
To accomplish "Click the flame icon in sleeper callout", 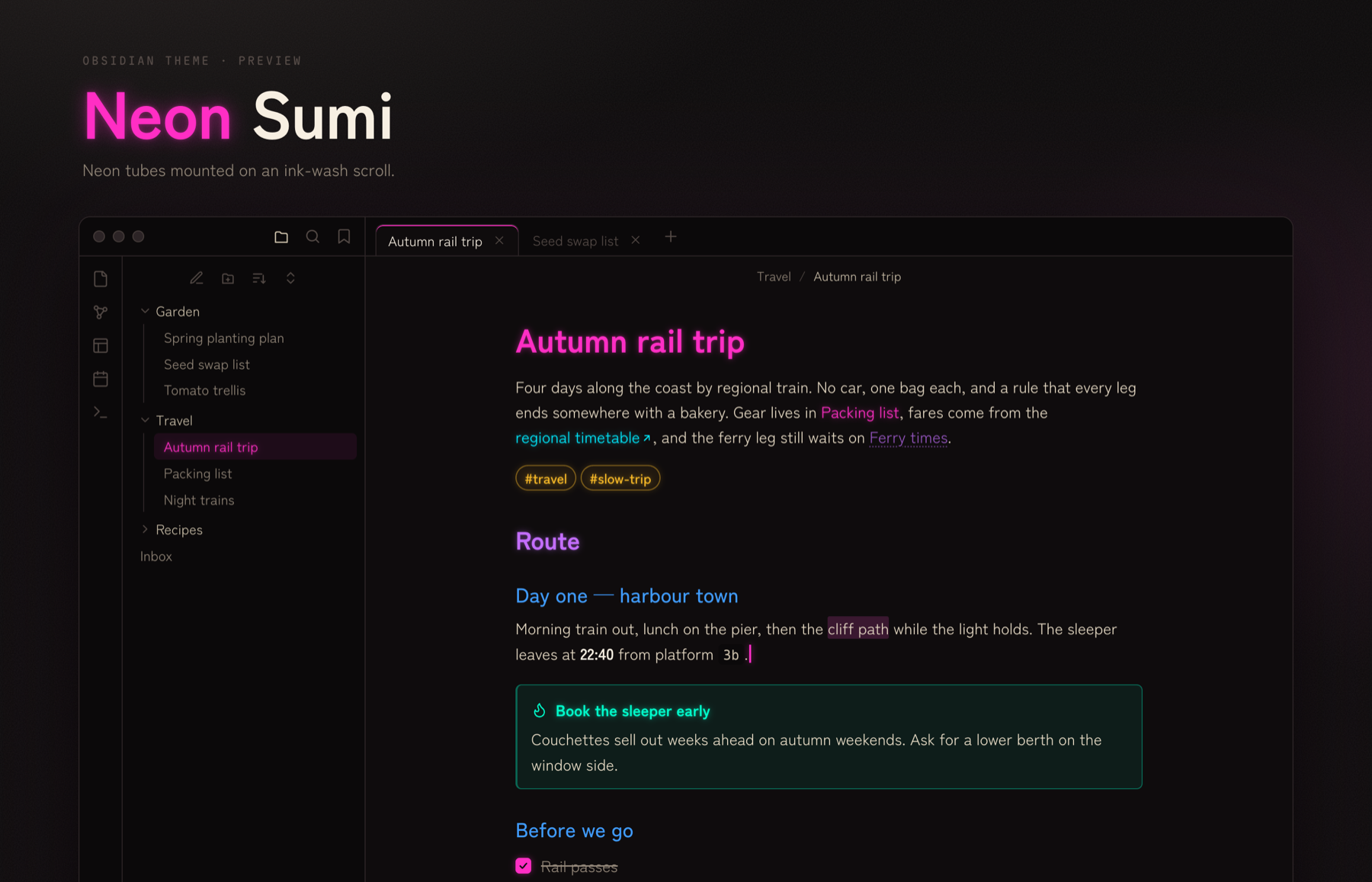I will 540,710.
